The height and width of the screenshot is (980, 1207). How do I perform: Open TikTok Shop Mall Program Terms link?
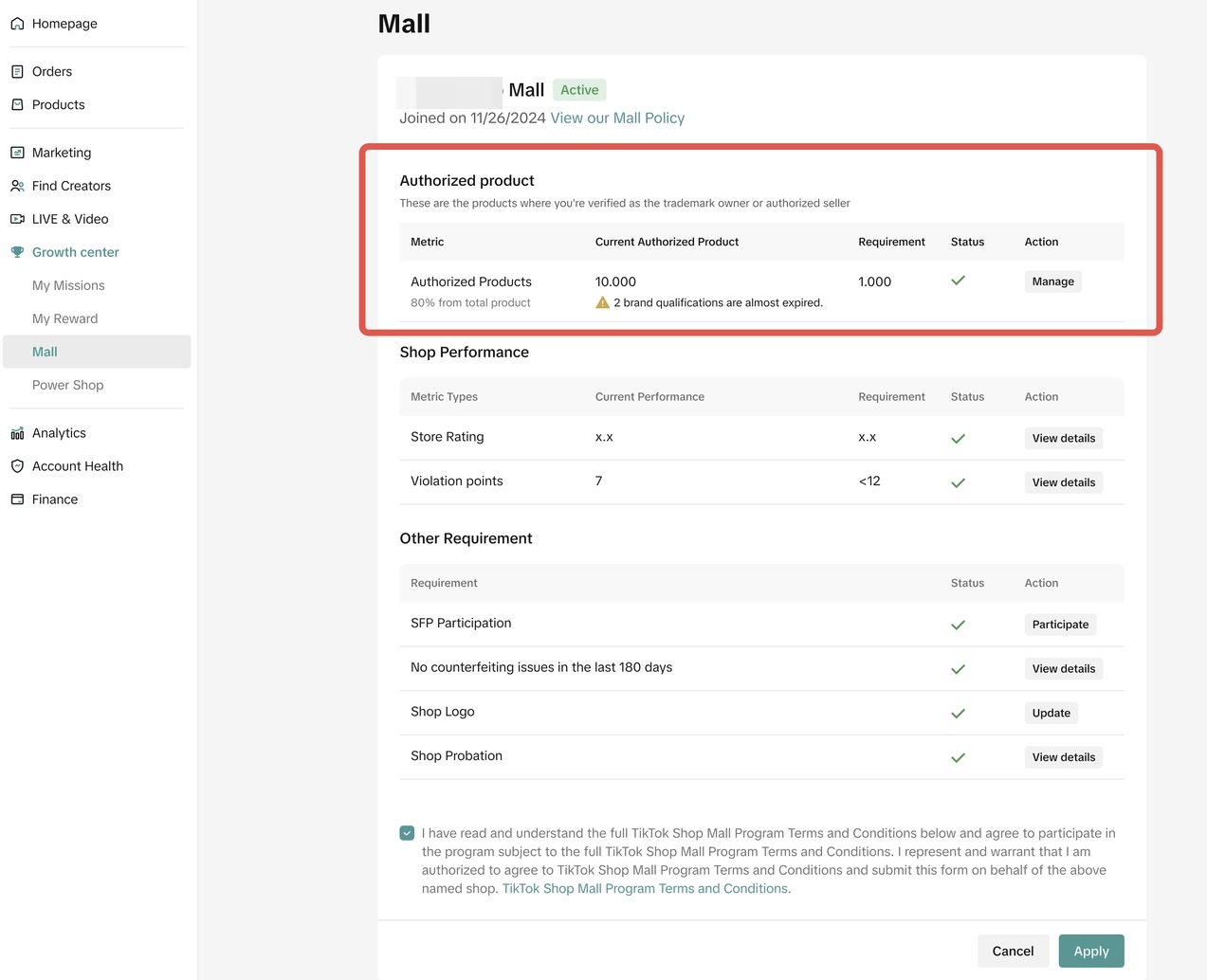point(645,888)
